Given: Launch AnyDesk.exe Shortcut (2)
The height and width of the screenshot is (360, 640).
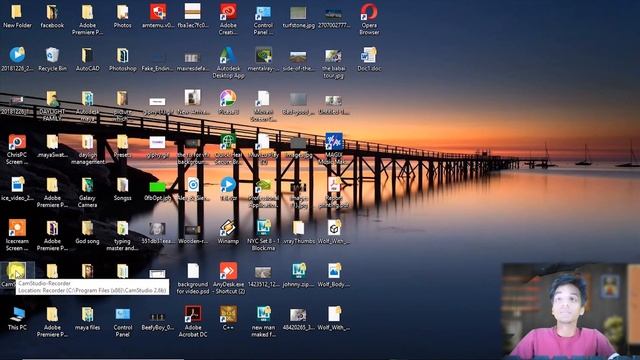Looking at the screenshot, I should [x=228, y=278].
